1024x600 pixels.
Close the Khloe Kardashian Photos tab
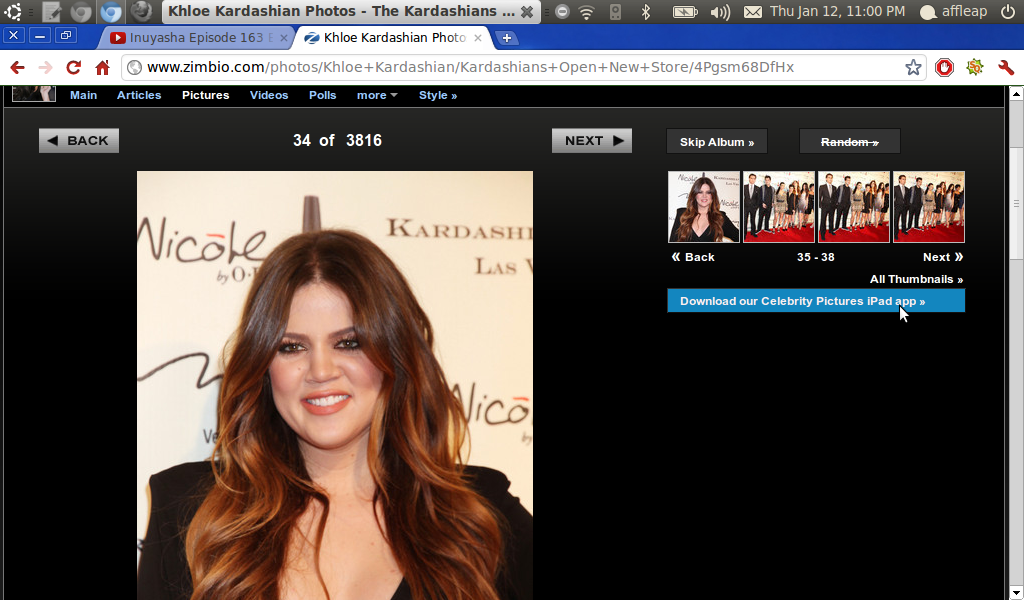(477, 38)
